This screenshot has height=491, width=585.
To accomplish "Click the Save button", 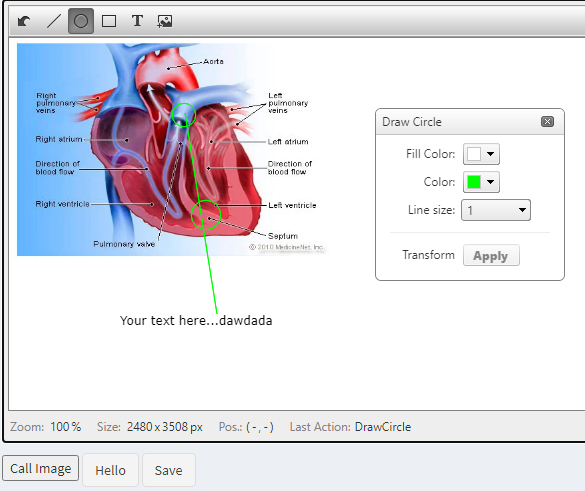I will (169, 470).
